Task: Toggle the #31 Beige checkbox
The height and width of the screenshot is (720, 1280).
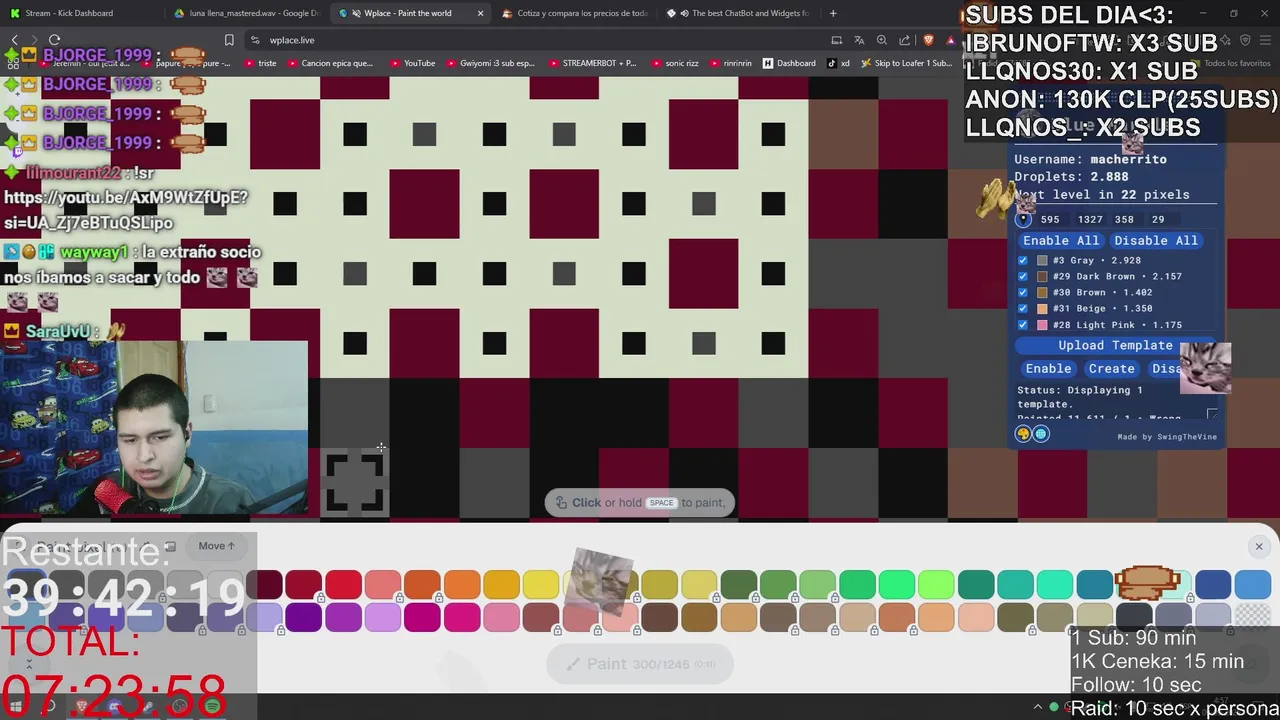Action: (1022, 308)
